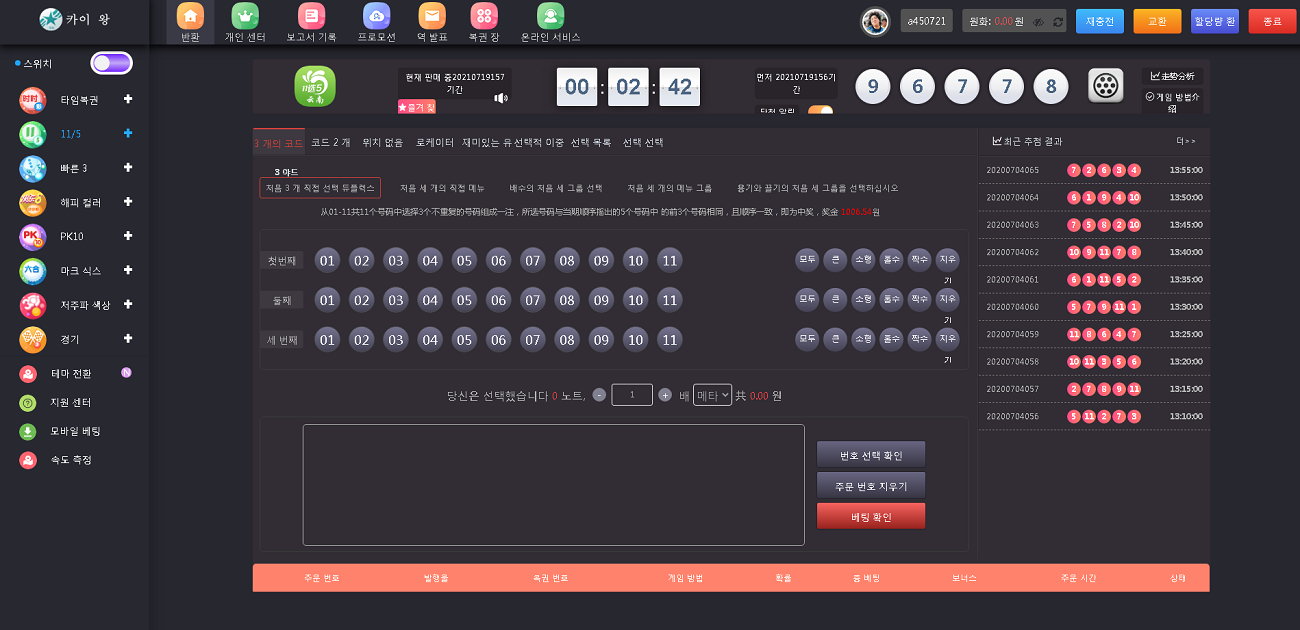Toggle the orange switch under previous draw

pos(820,111)
